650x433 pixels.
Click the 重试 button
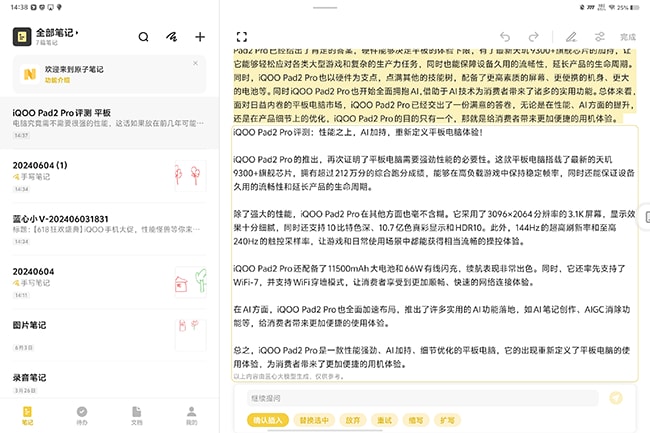pyautogui.click(x=384, y=420)
